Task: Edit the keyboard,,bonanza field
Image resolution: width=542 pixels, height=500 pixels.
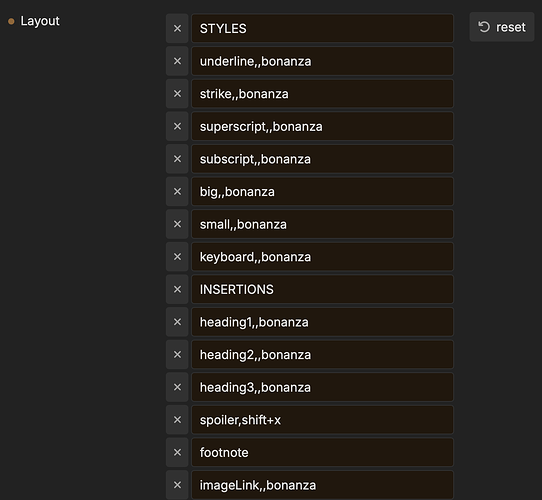Action: pos(323,257)
